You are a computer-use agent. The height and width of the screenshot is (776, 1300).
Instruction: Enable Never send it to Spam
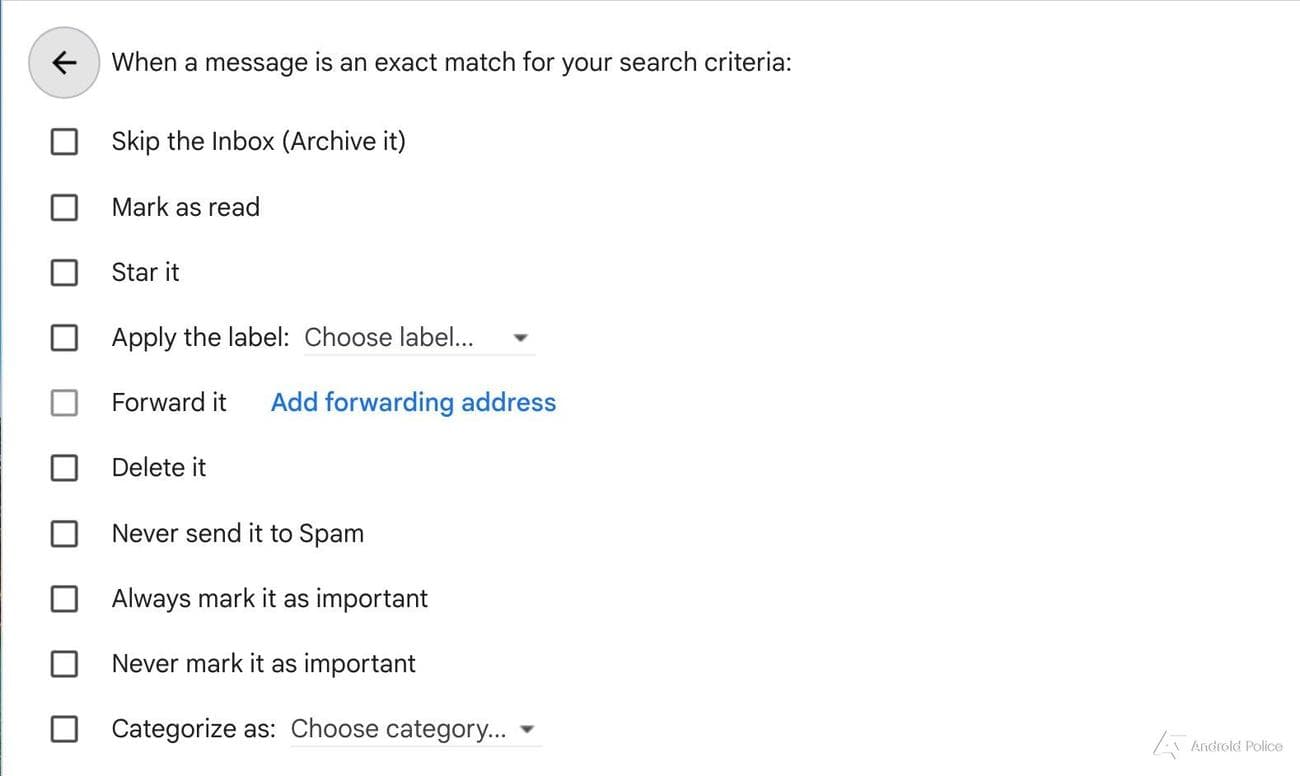tap(63, 533)
